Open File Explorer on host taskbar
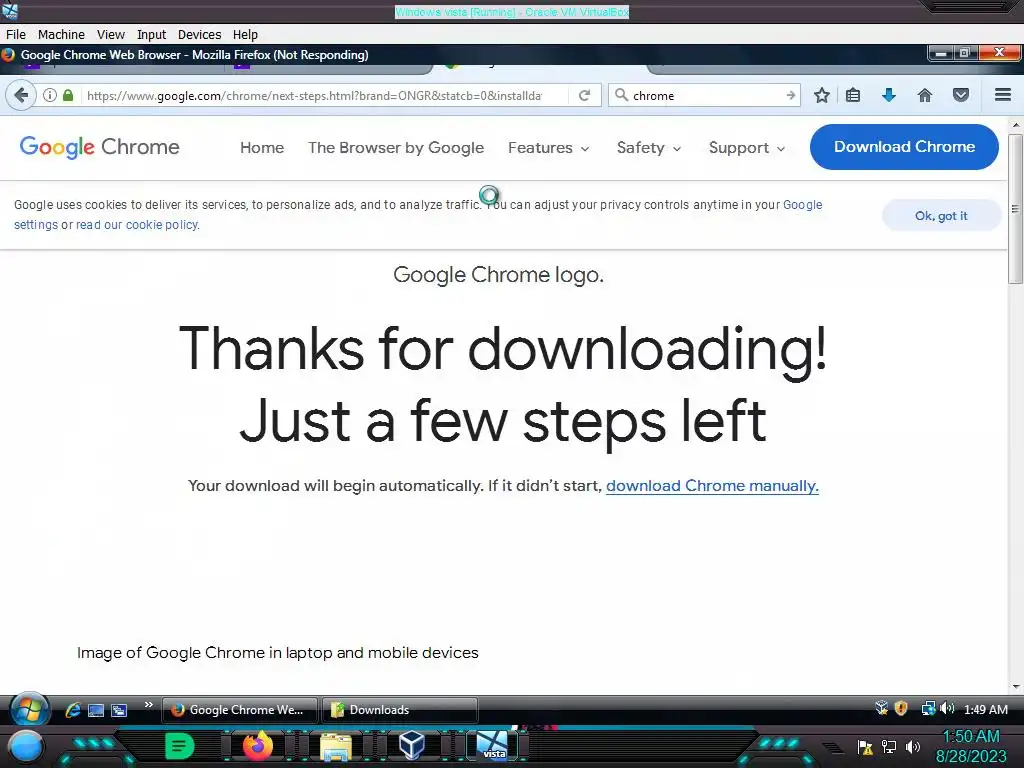 pos(335,747)
